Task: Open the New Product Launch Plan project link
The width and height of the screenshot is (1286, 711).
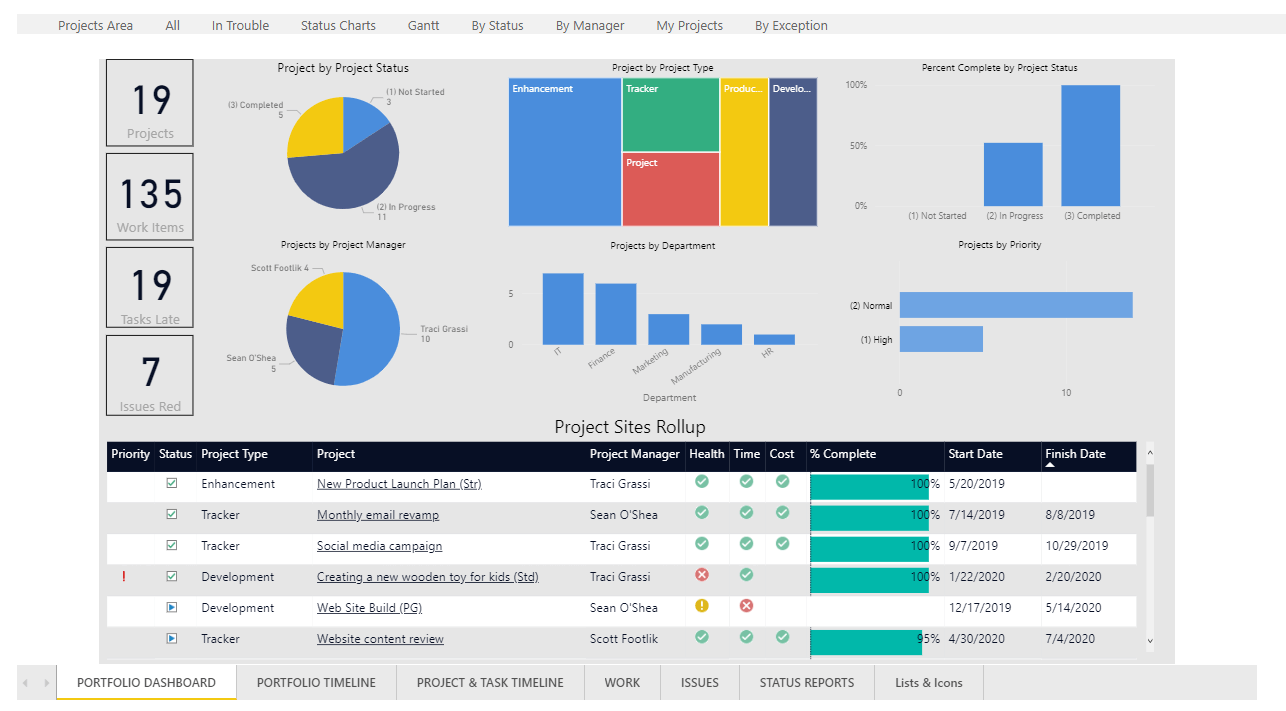Action: 398,483
